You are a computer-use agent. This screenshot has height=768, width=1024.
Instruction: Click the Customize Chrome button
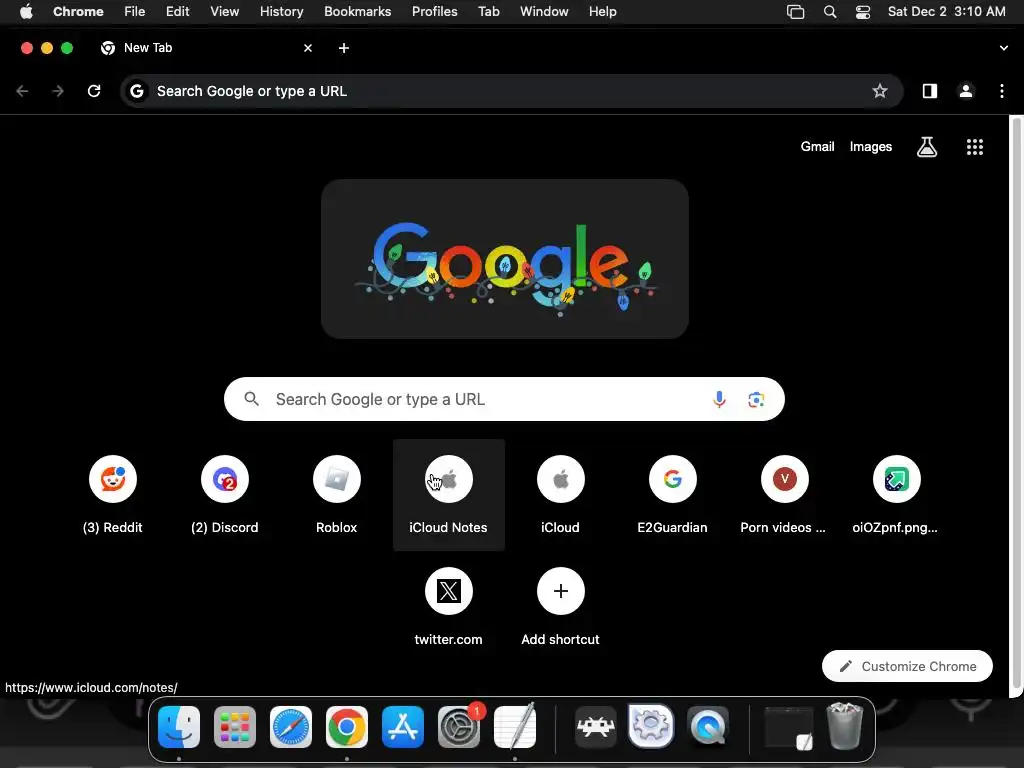pos(907,666)
